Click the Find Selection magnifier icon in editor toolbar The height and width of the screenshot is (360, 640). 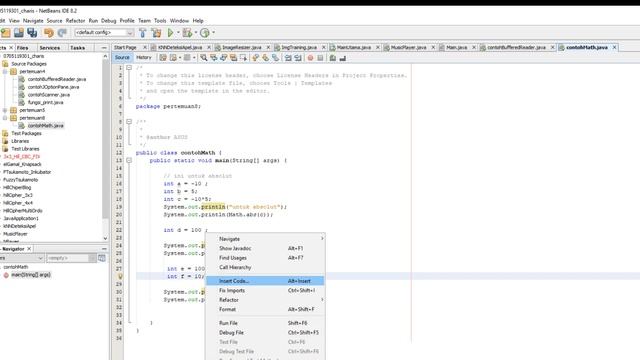click(204, 58)
